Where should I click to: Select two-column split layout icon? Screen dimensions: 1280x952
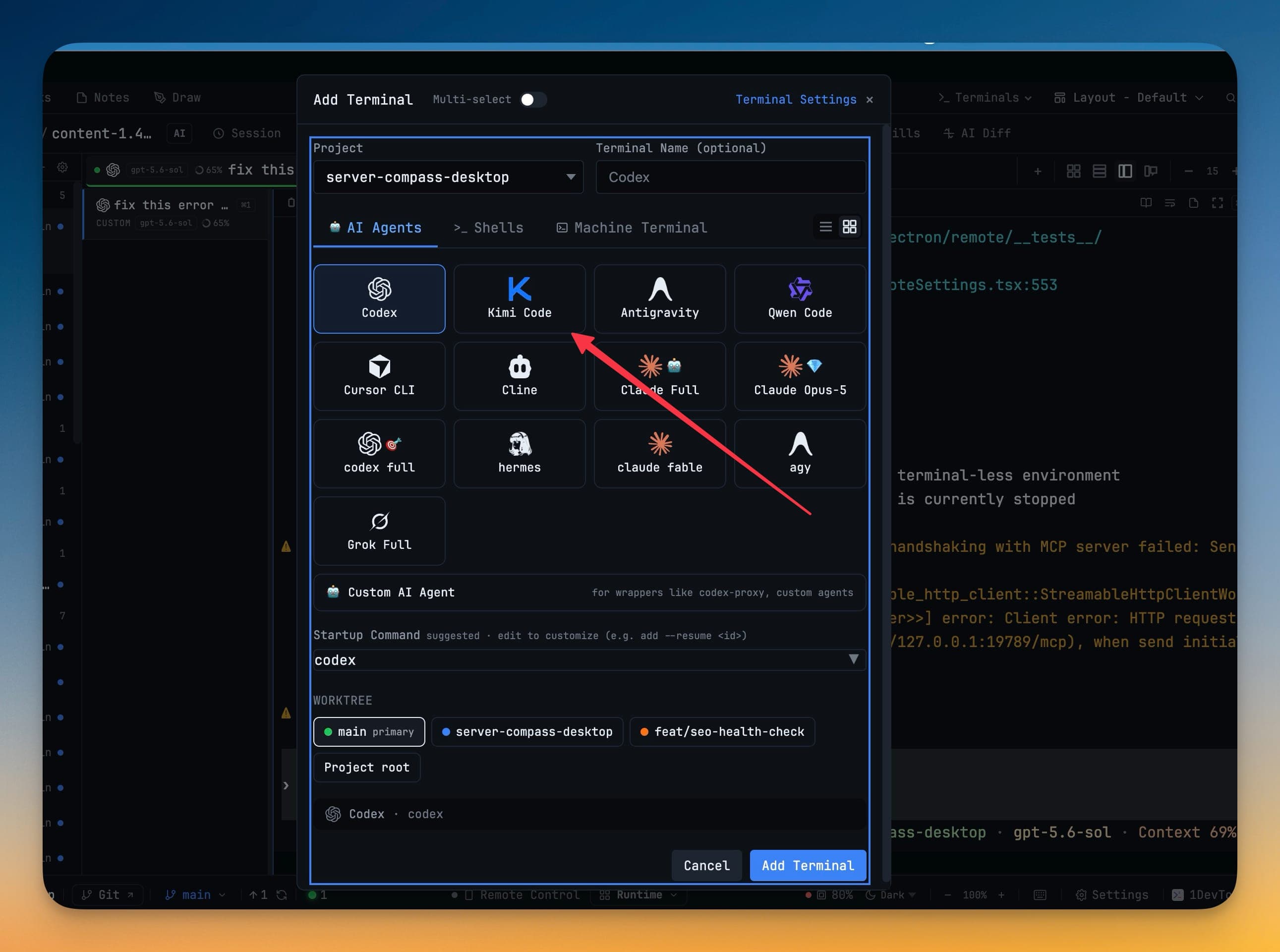tap(1125, 171)
